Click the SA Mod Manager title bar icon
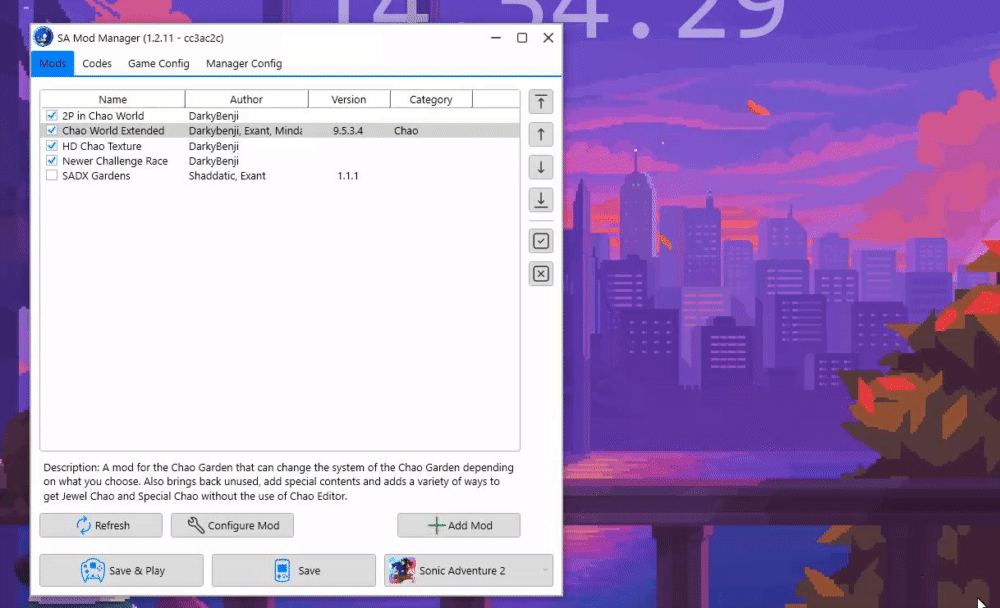The height and width of the screenshot is (608, 1000). pos(43,38)
